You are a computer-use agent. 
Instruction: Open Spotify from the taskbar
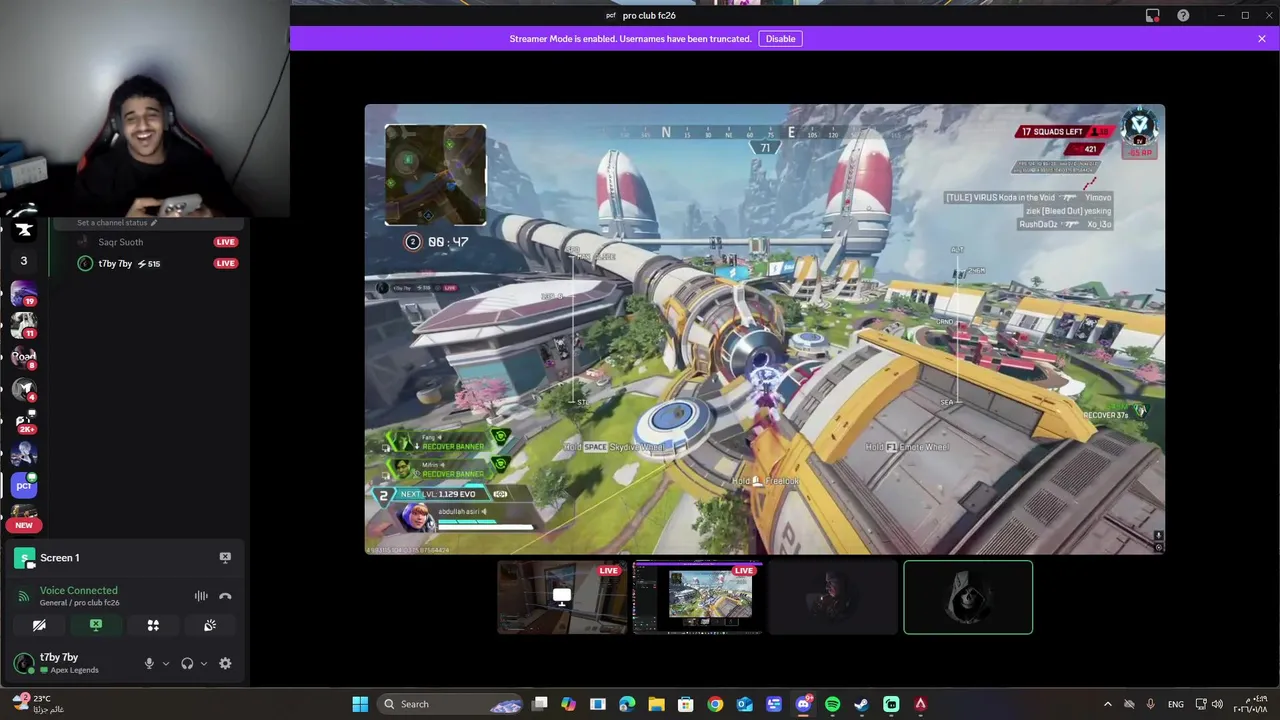point(832,704)
